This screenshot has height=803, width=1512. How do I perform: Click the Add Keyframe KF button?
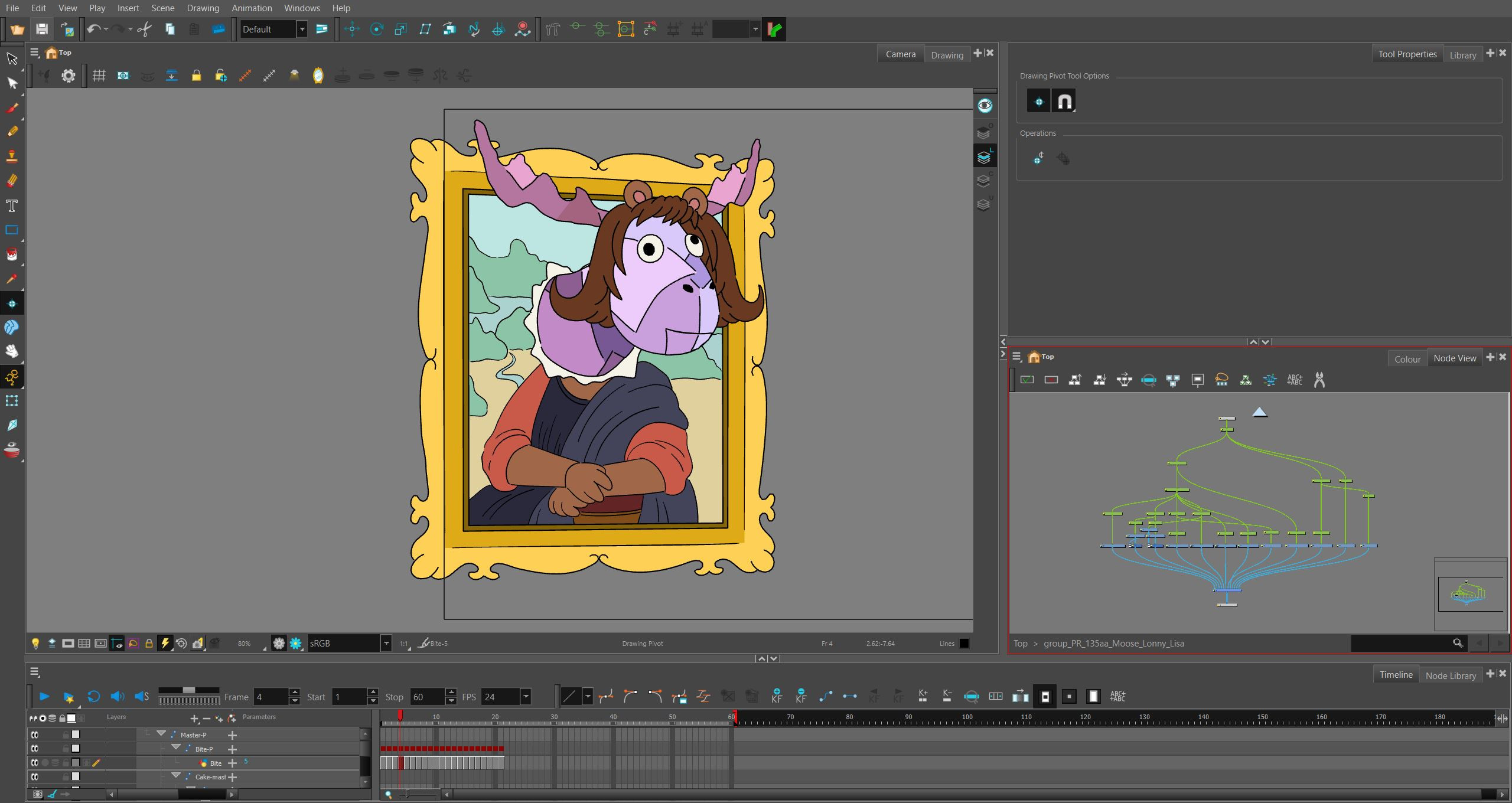point(777,696)
